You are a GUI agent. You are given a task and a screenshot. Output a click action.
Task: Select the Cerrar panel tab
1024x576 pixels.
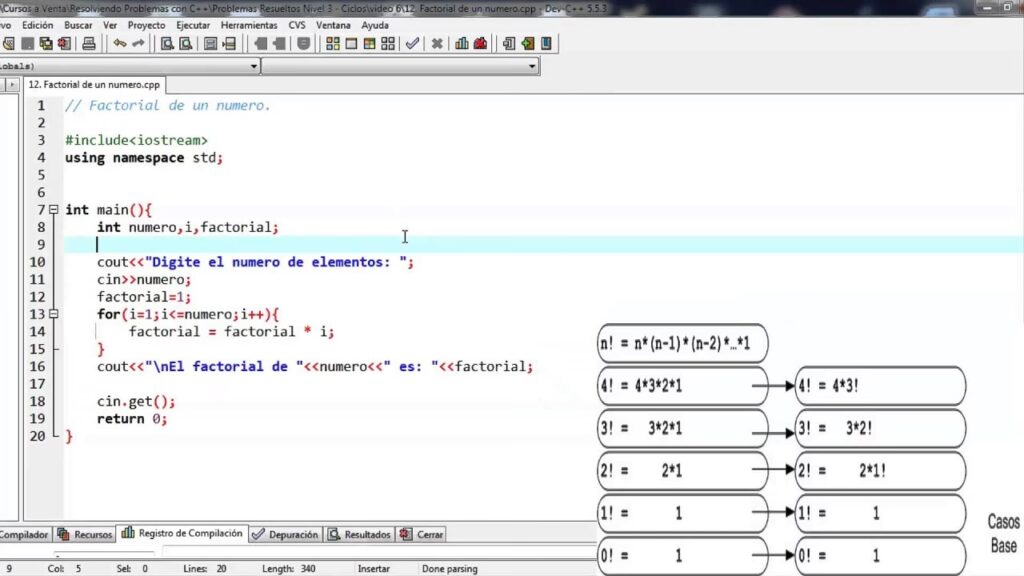point(421,533)
